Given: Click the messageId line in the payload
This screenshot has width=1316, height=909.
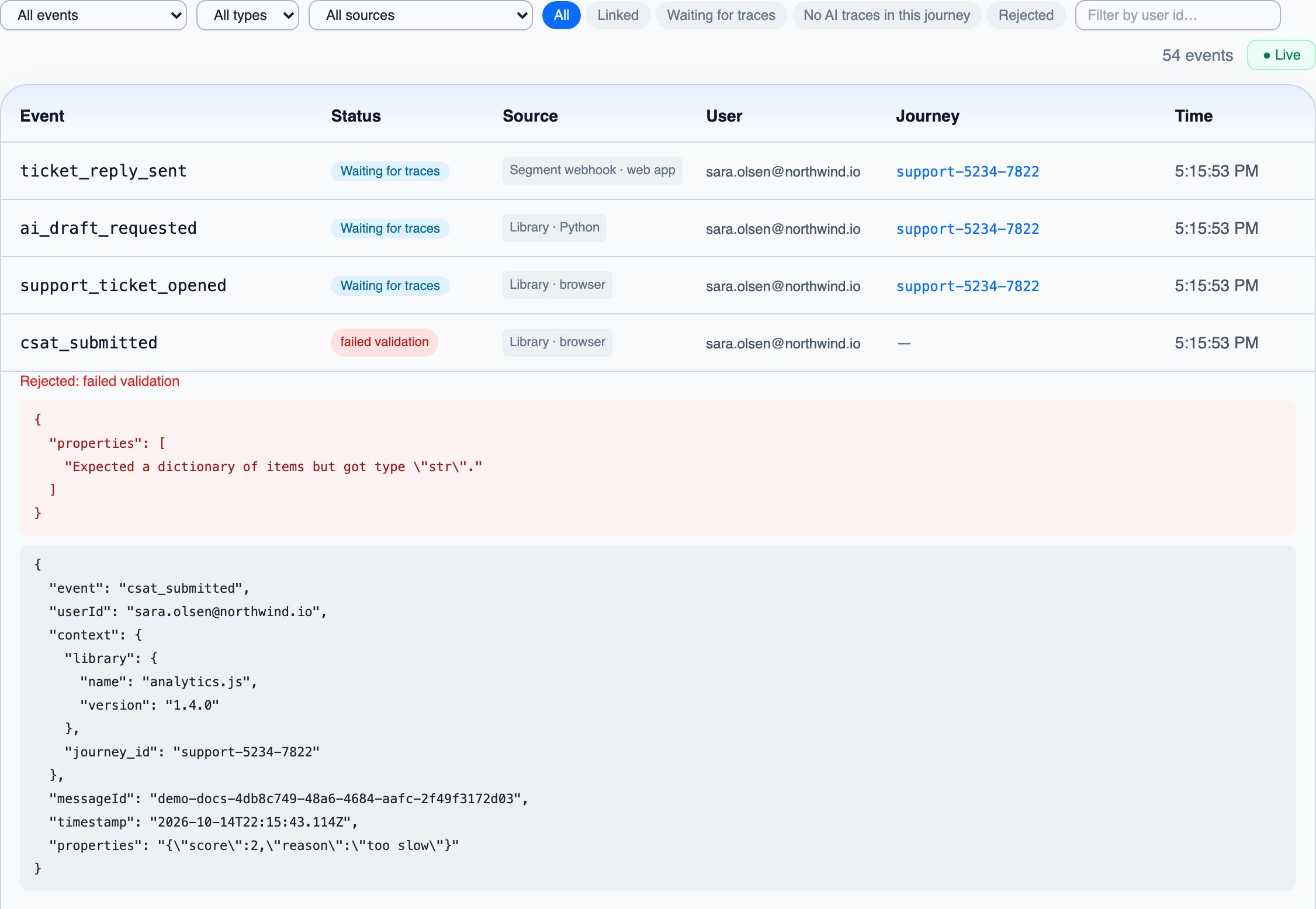Looking at the screenshot, I should pyautogui.click(x=289, y=799).
